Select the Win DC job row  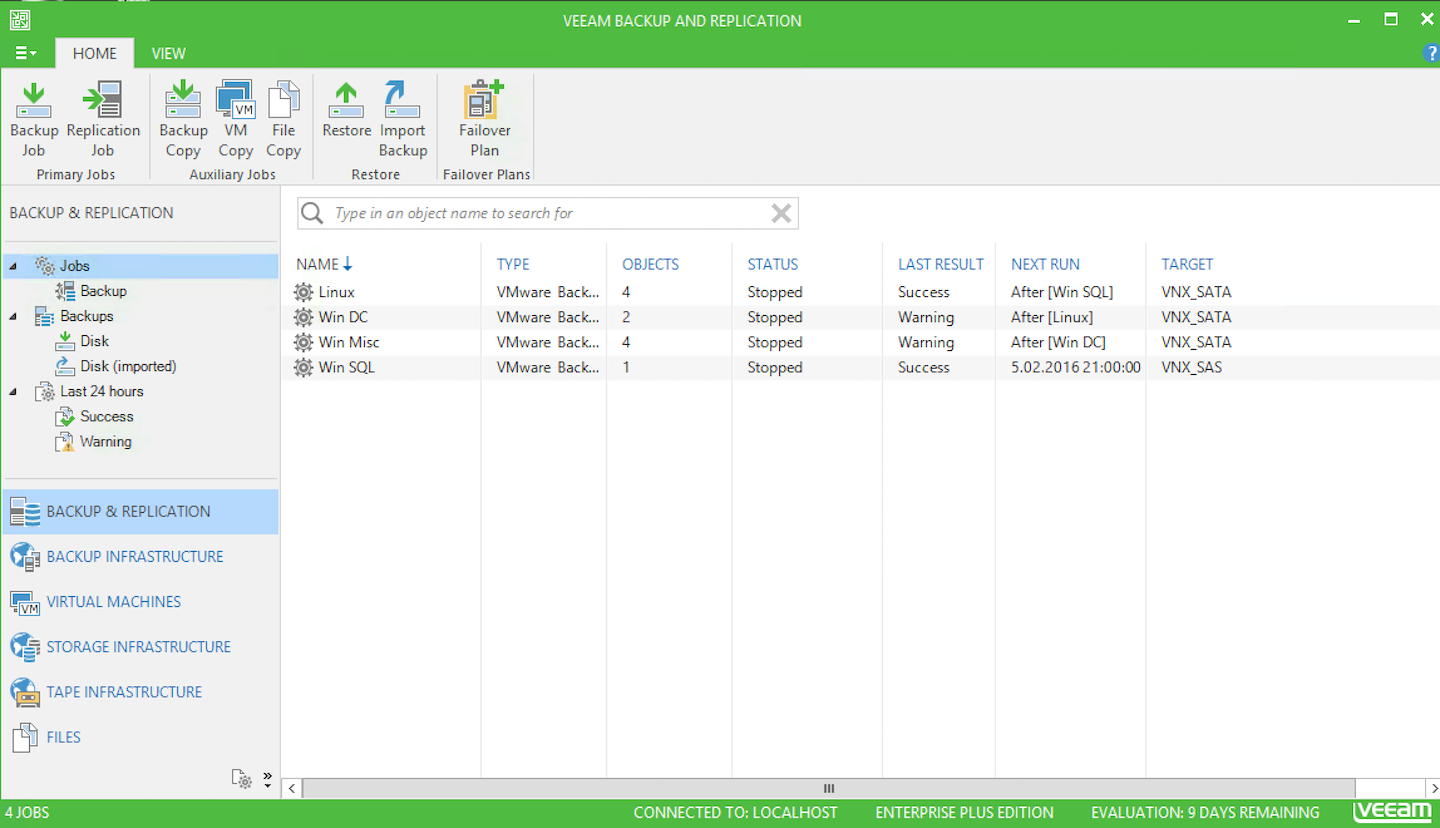click(x=860, y=317)
